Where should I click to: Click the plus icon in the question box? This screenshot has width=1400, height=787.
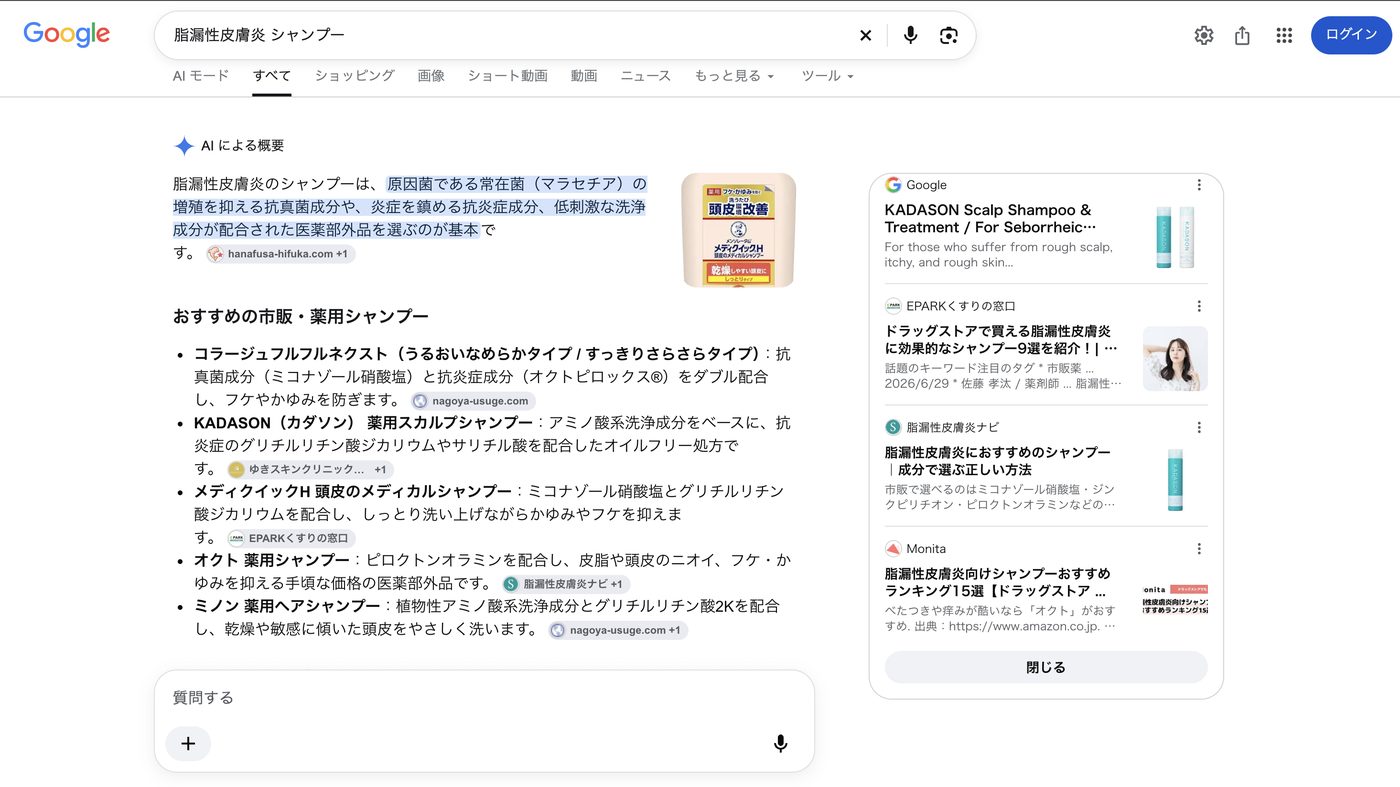tap(188, 743)
